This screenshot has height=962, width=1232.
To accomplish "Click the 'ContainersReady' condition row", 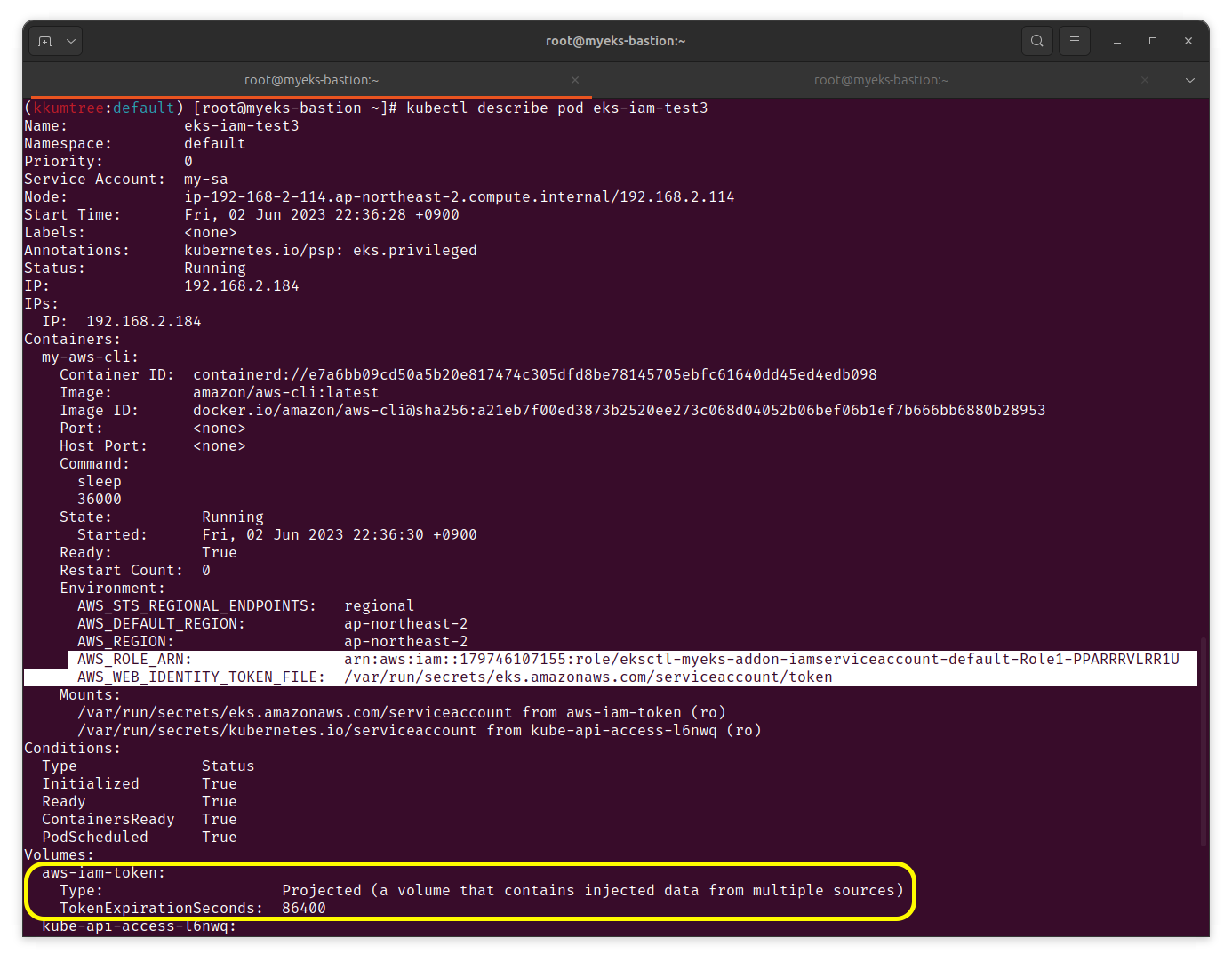I will click(140, 819).
